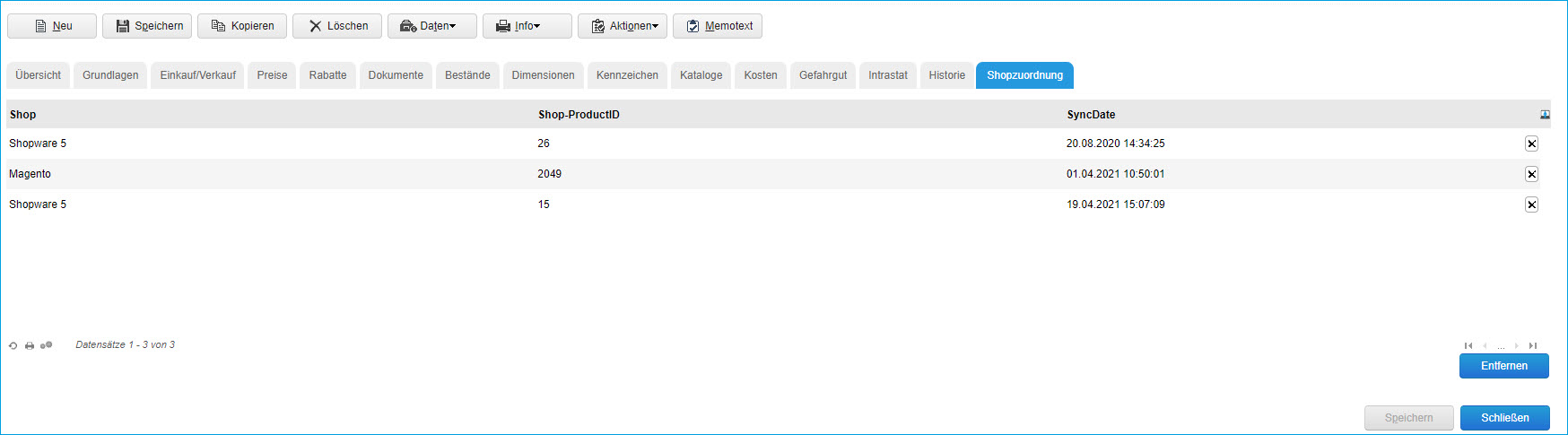The height and width of the screenshot is (435, 1568).
Task: Go to the first page of records
Action: 1468,345
